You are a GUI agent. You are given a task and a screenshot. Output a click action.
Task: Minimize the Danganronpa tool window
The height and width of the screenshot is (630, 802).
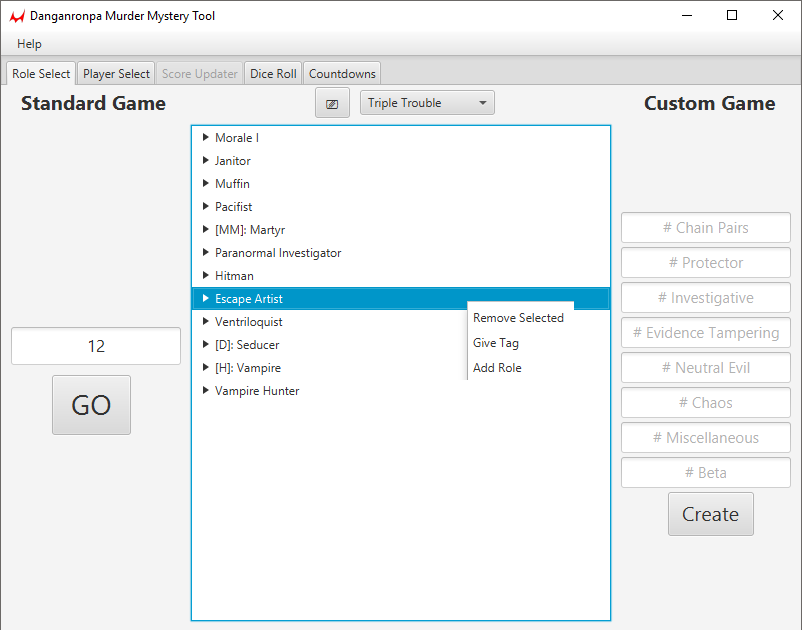(687, 15)
